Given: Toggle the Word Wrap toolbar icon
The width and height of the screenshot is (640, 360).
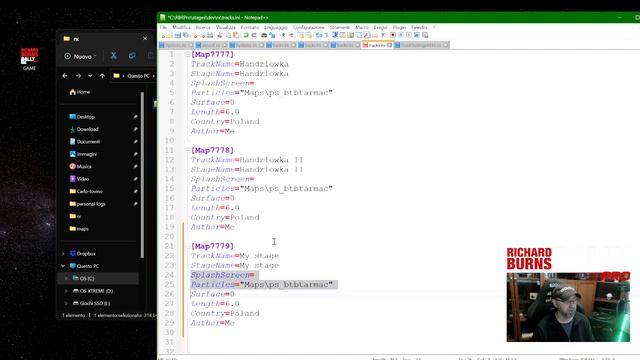Looking at the screenshot, I should pos(319,36).
